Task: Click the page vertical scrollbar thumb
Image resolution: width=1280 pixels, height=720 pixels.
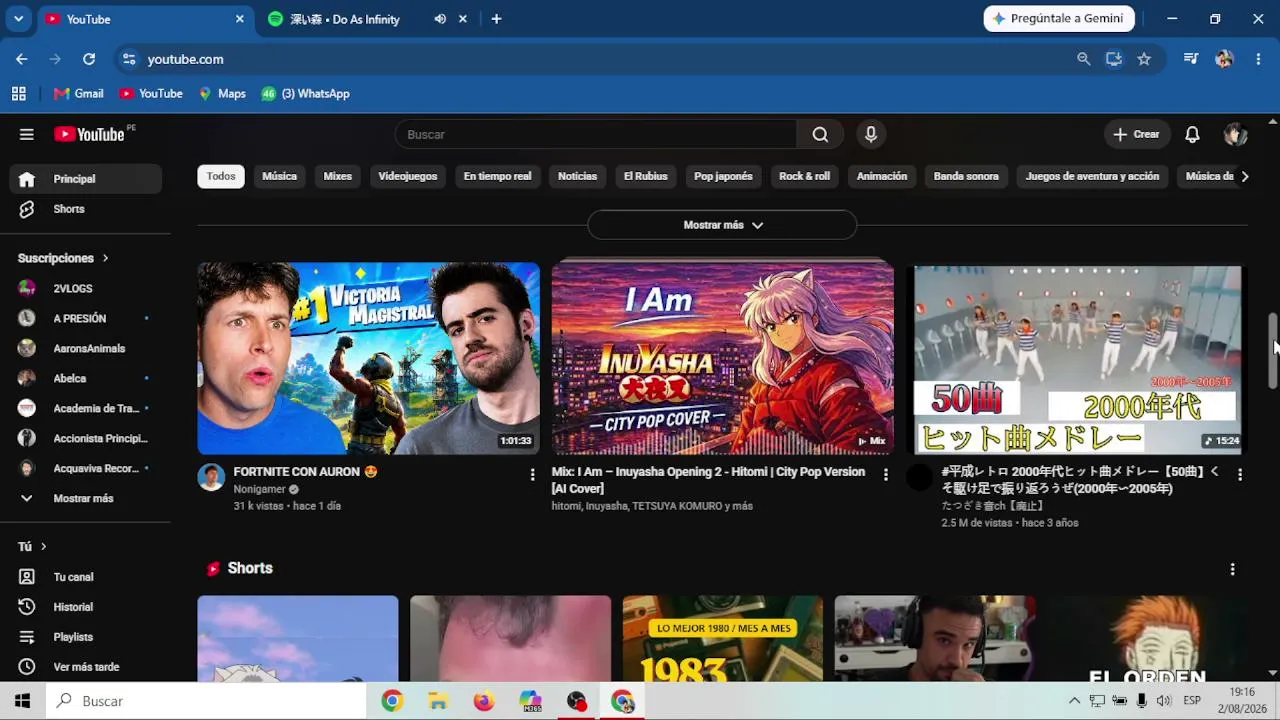Action: (1273, 351)
